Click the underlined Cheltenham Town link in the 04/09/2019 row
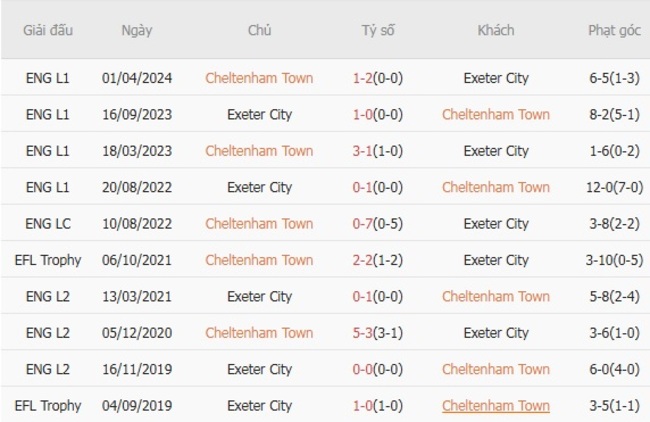650x422 pixels. (x=495, y=405)
